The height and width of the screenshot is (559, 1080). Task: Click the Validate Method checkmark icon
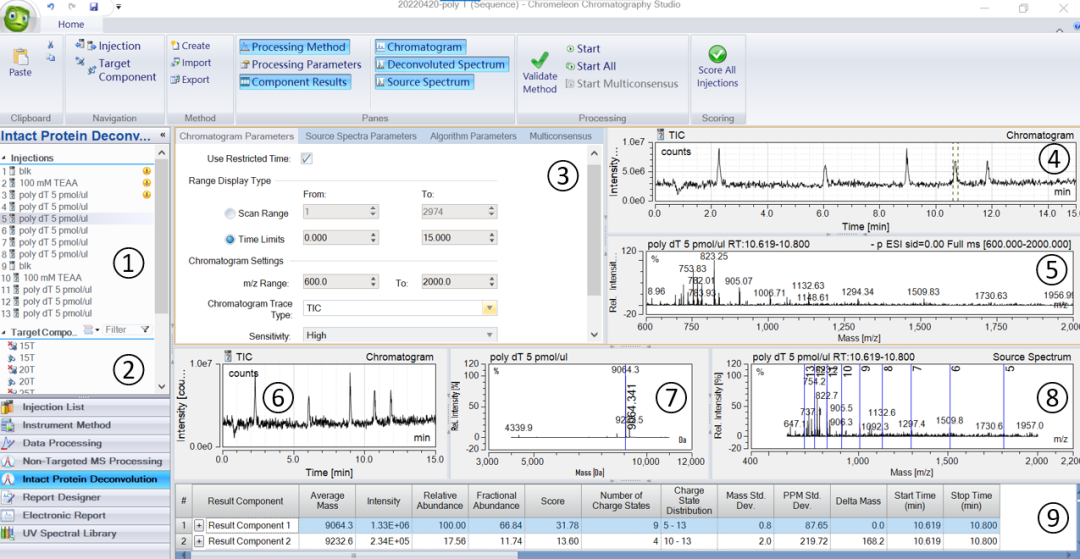pos(539,60)
